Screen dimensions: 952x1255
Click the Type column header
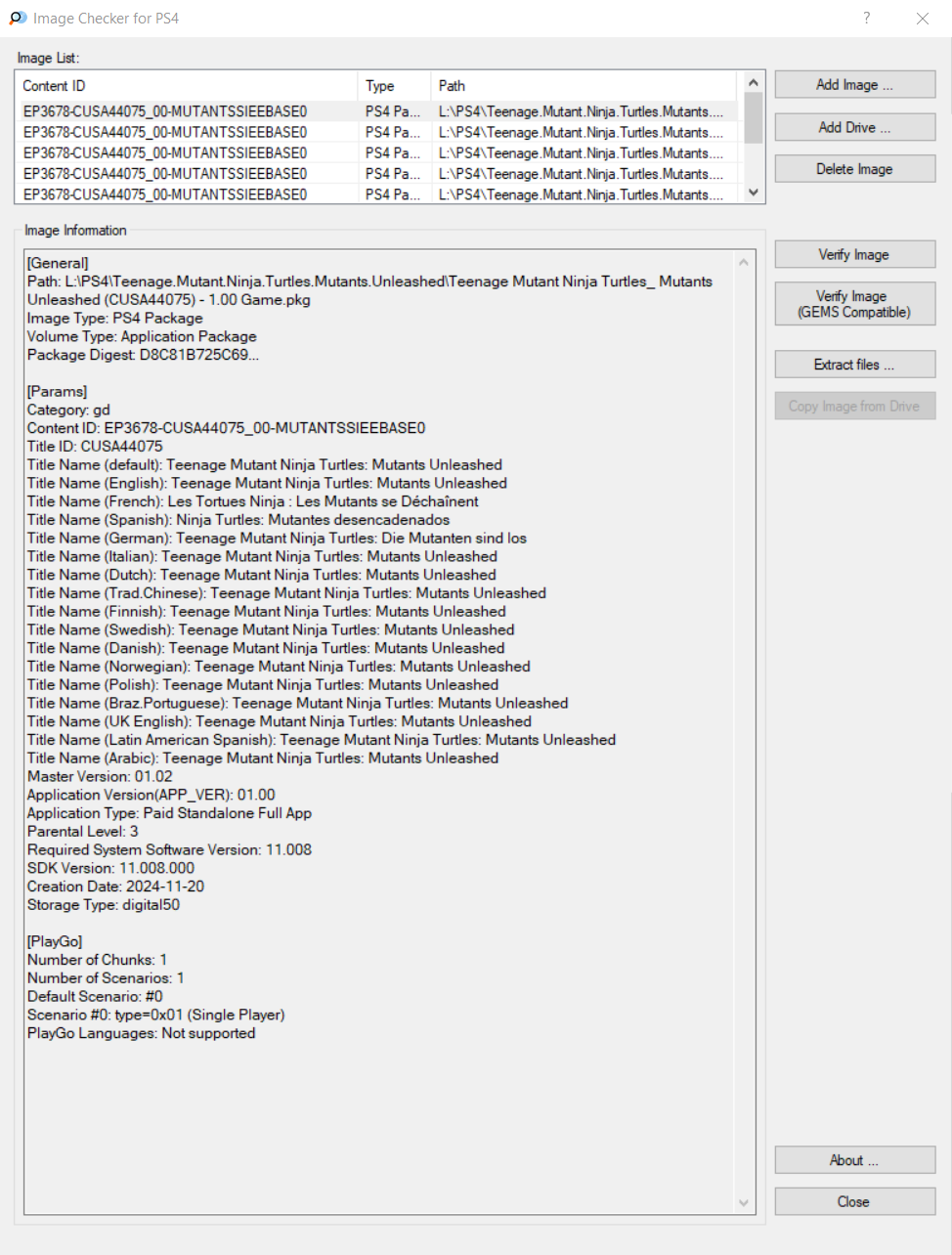coord(394,86)
